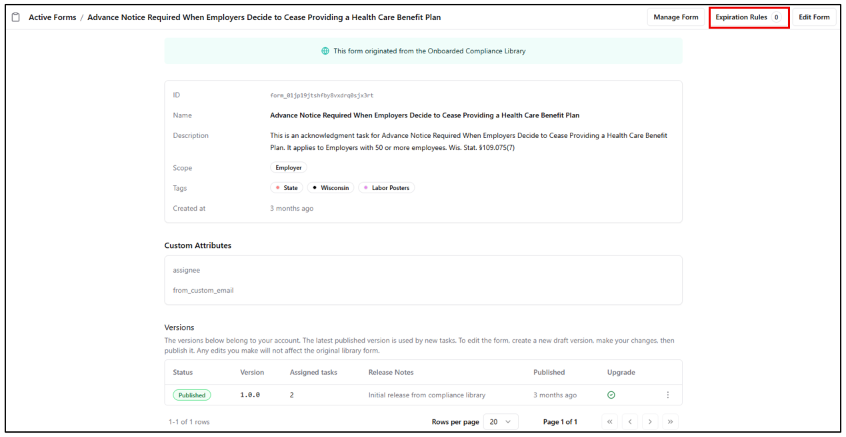This screenshot has height=437, width=846.
Task: Click the globe icon in the library banner
Action: coord(325,51)
